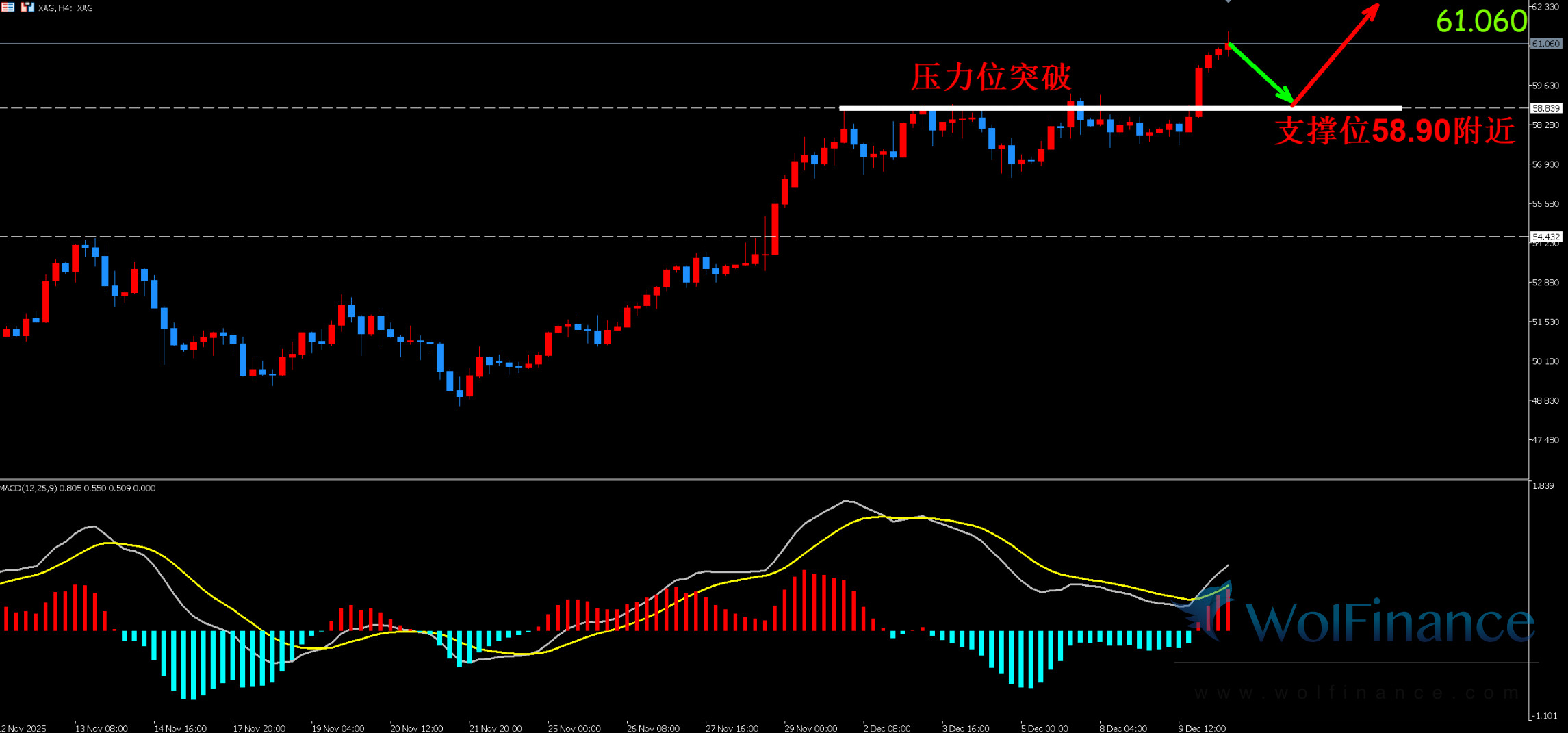Click the 58.839 level price tag

(x=1545, y=108)
